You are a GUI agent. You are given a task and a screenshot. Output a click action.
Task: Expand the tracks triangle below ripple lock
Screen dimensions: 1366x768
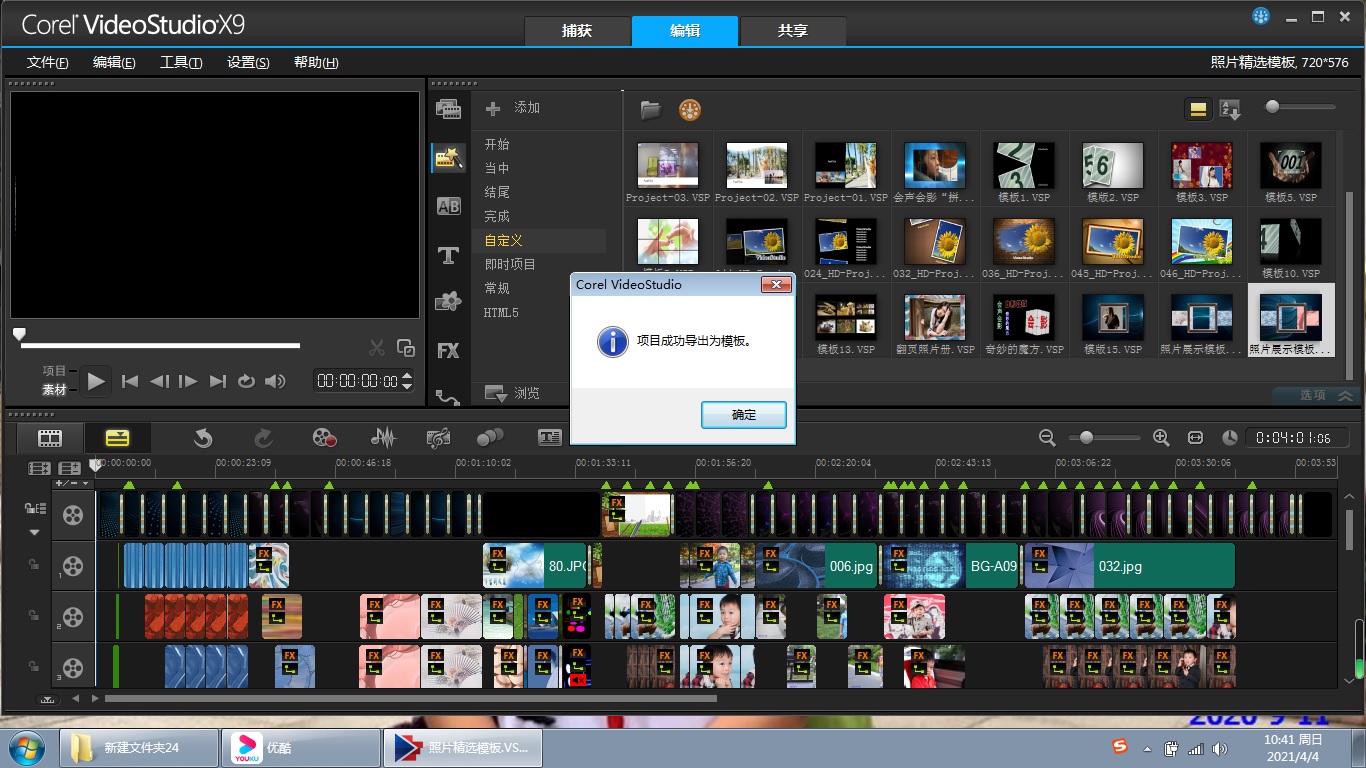[x=34, y=533]
